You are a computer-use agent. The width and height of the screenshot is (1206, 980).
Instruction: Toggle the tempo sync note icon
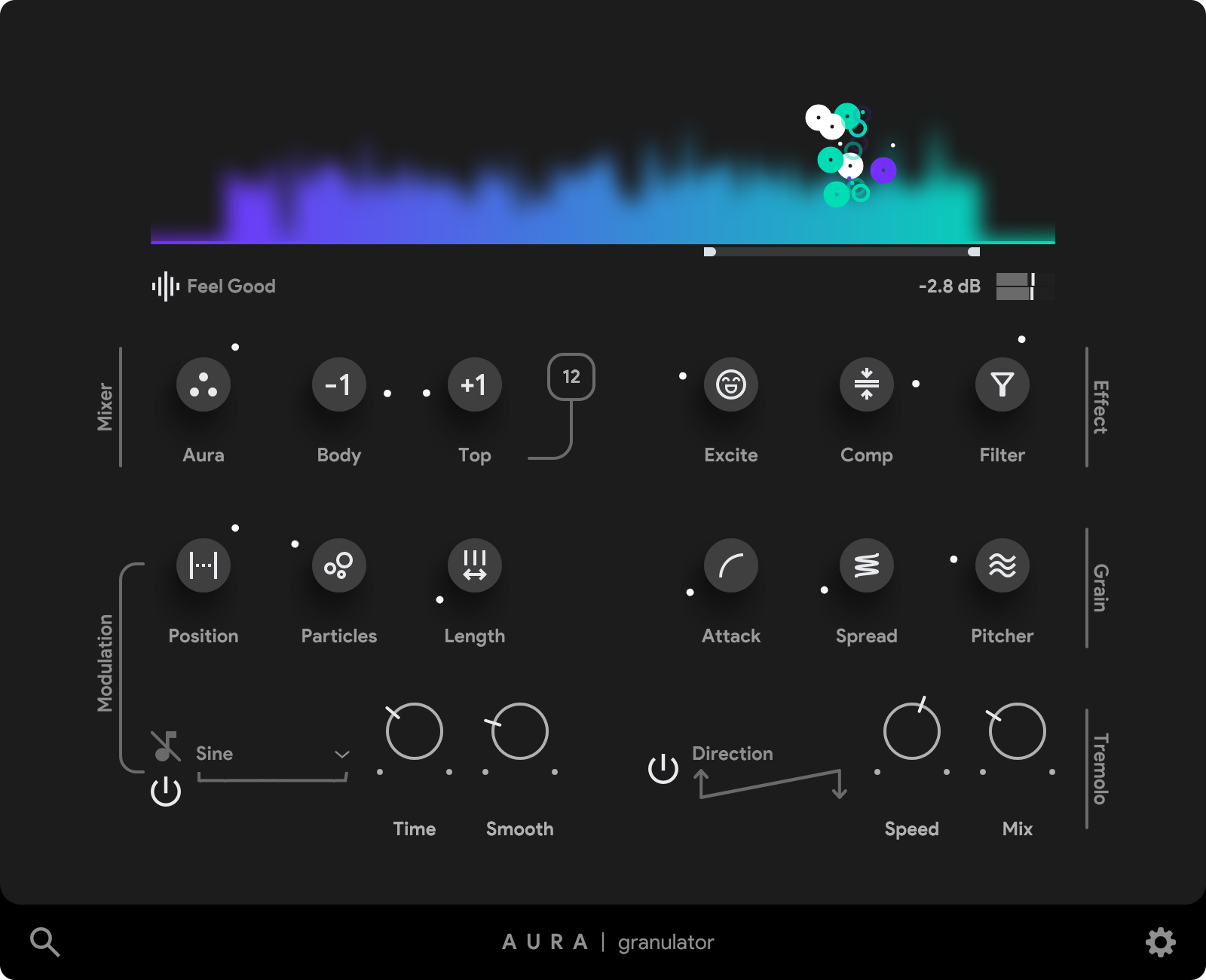tap(165, 746)
